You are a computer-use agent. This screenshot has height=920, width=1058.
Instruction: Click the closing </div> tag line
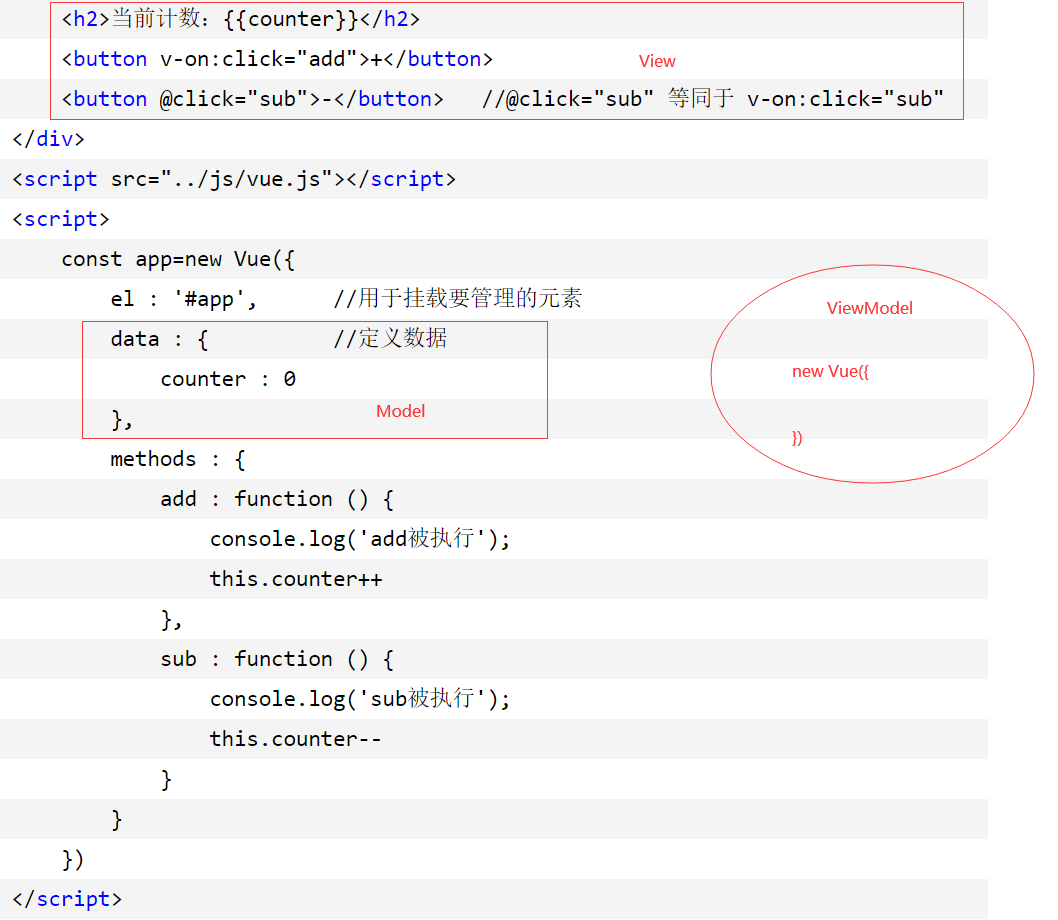tap(49, 138)
